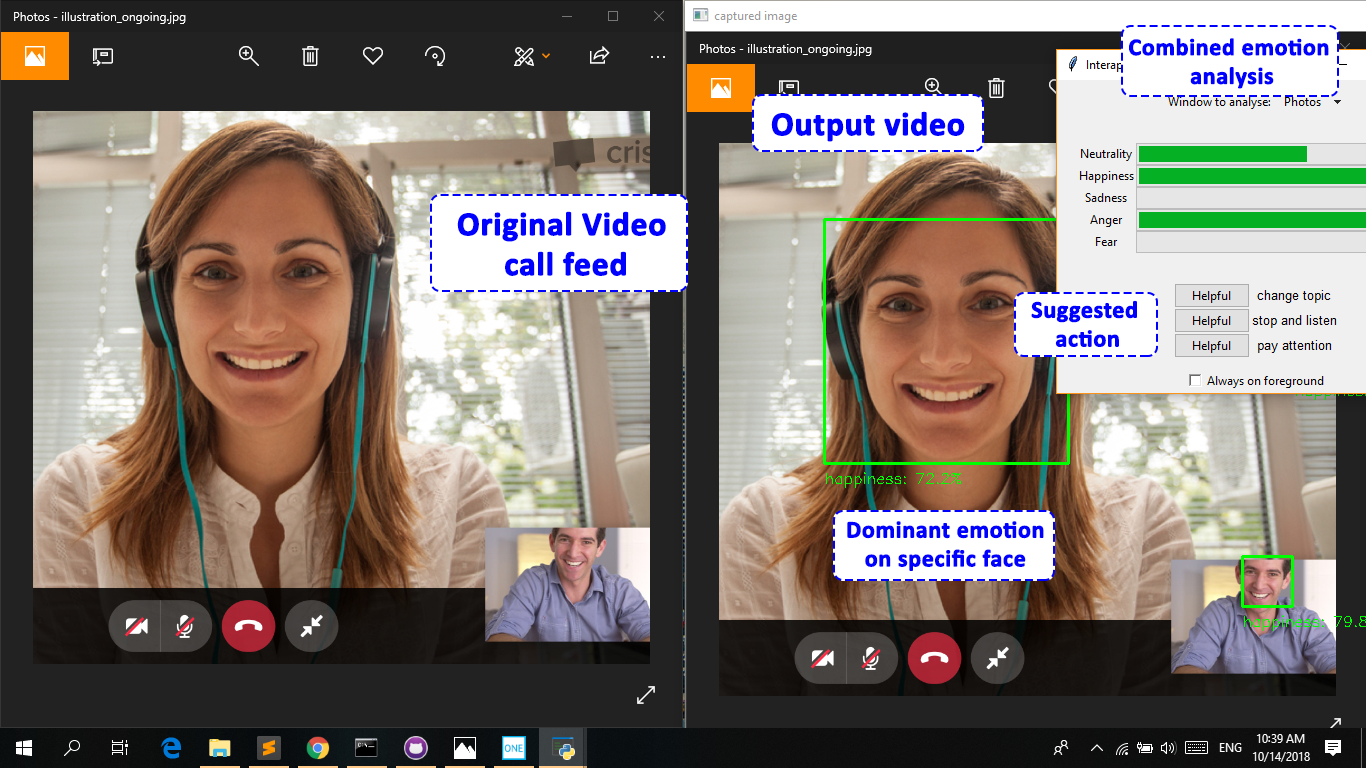Viewport: 1366px width, 768px height.
Task: Launch Microsoft Edge from the taskbar
Action: tap(171, 748)
